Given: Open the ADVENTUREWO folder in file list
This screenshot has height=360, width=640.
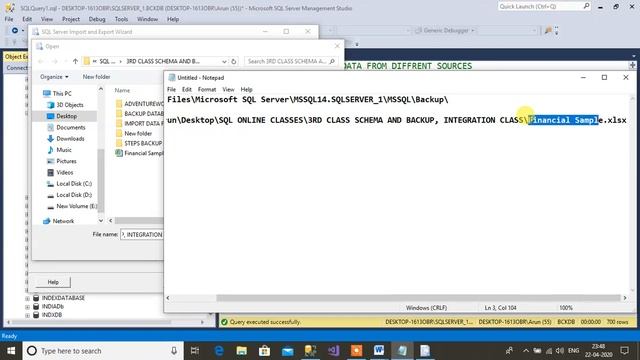Looking at the screenshot, I should coord(140,104).
